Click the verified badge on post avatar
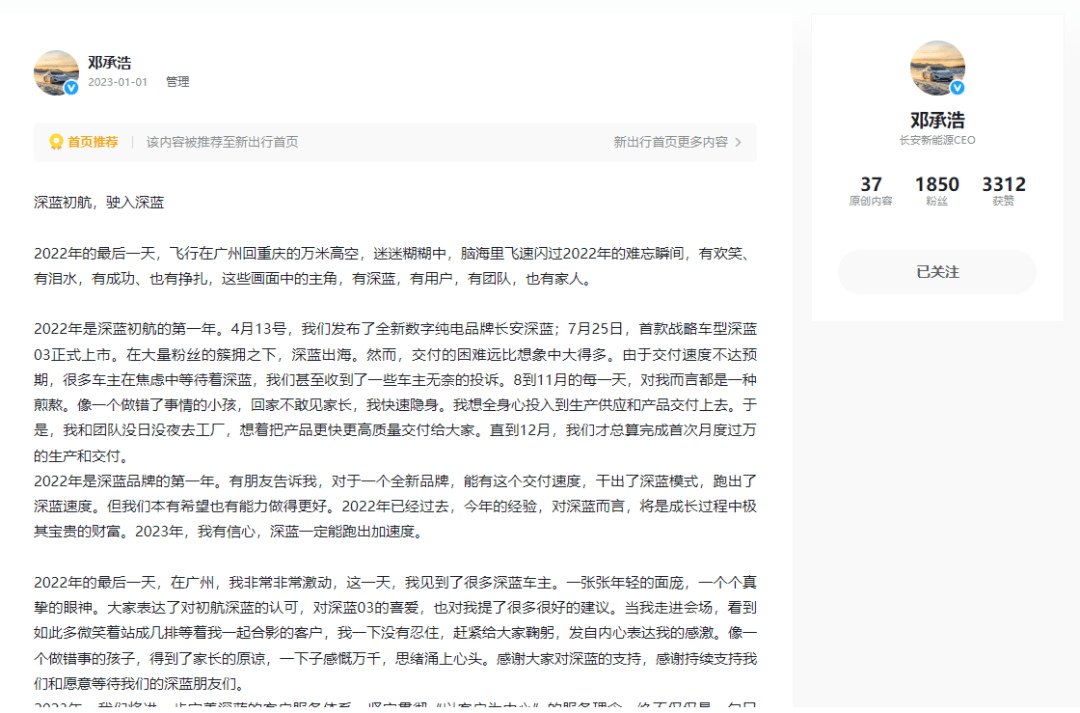The image size is (1080, 713). coord(71,88)
